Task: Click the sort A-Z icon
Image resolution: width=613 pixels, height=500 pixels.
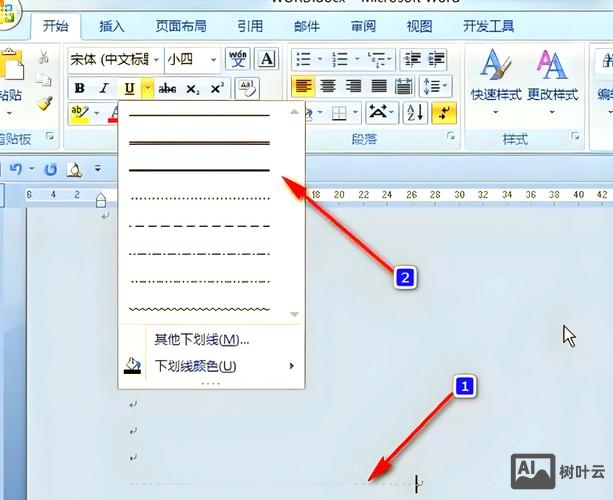Action: tap(415, 113)
